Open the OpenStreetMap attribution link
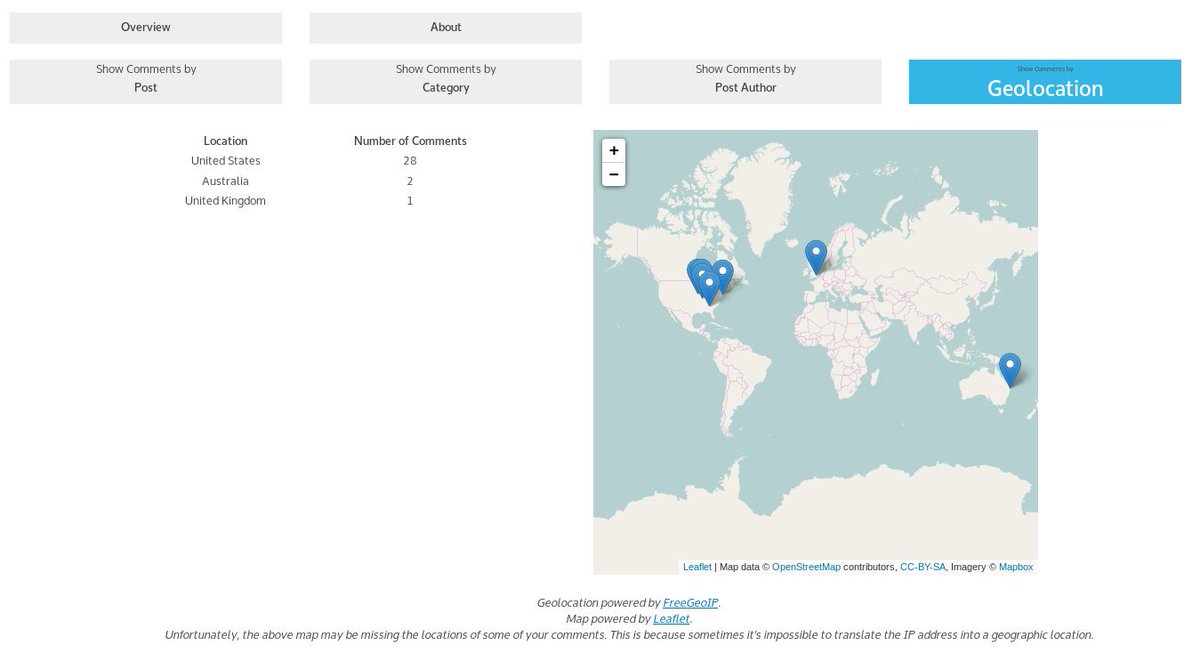The width and height of the screenshot is (1200, 661). (x=806, y=567)
